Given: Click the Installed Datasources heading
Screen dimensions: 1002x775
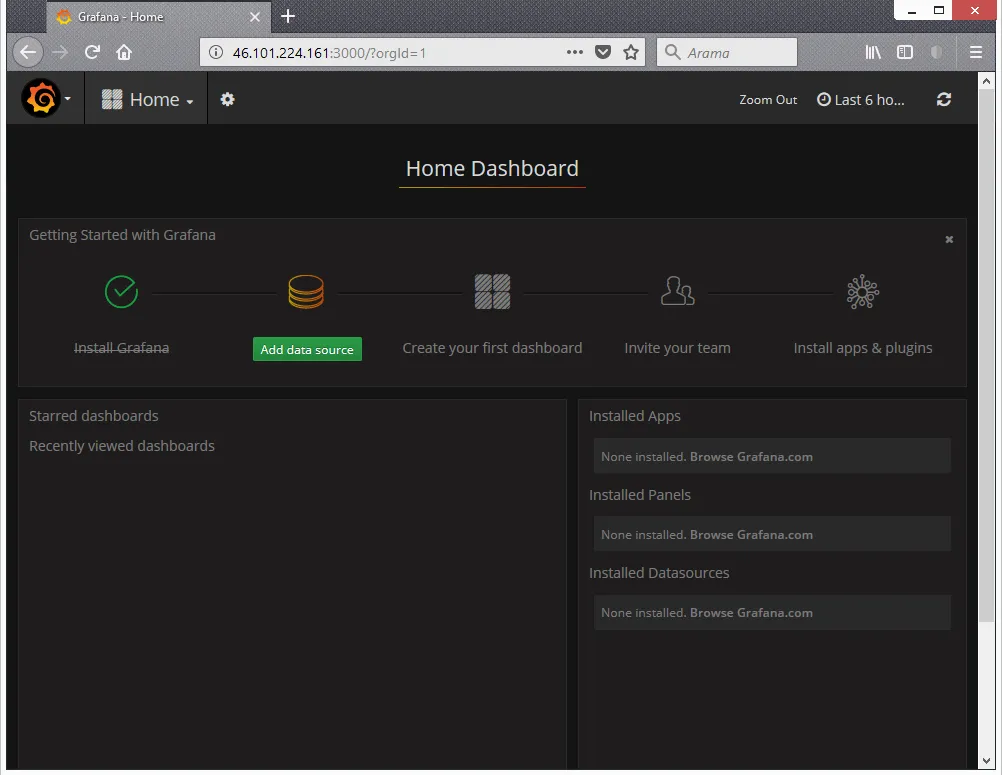Looking at the screenshot, I should pos(659,573).
